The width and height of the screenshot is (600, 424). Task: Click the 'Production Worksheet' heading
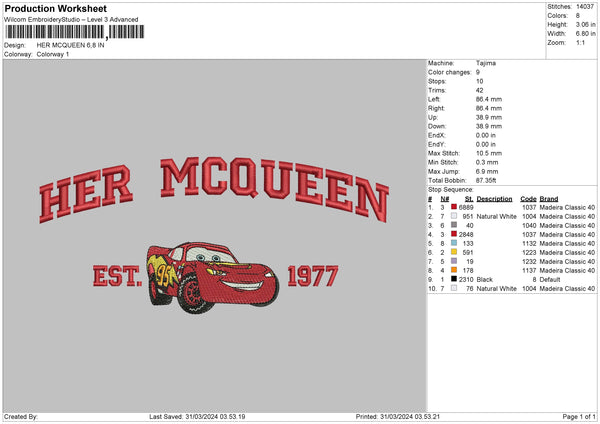55,8
